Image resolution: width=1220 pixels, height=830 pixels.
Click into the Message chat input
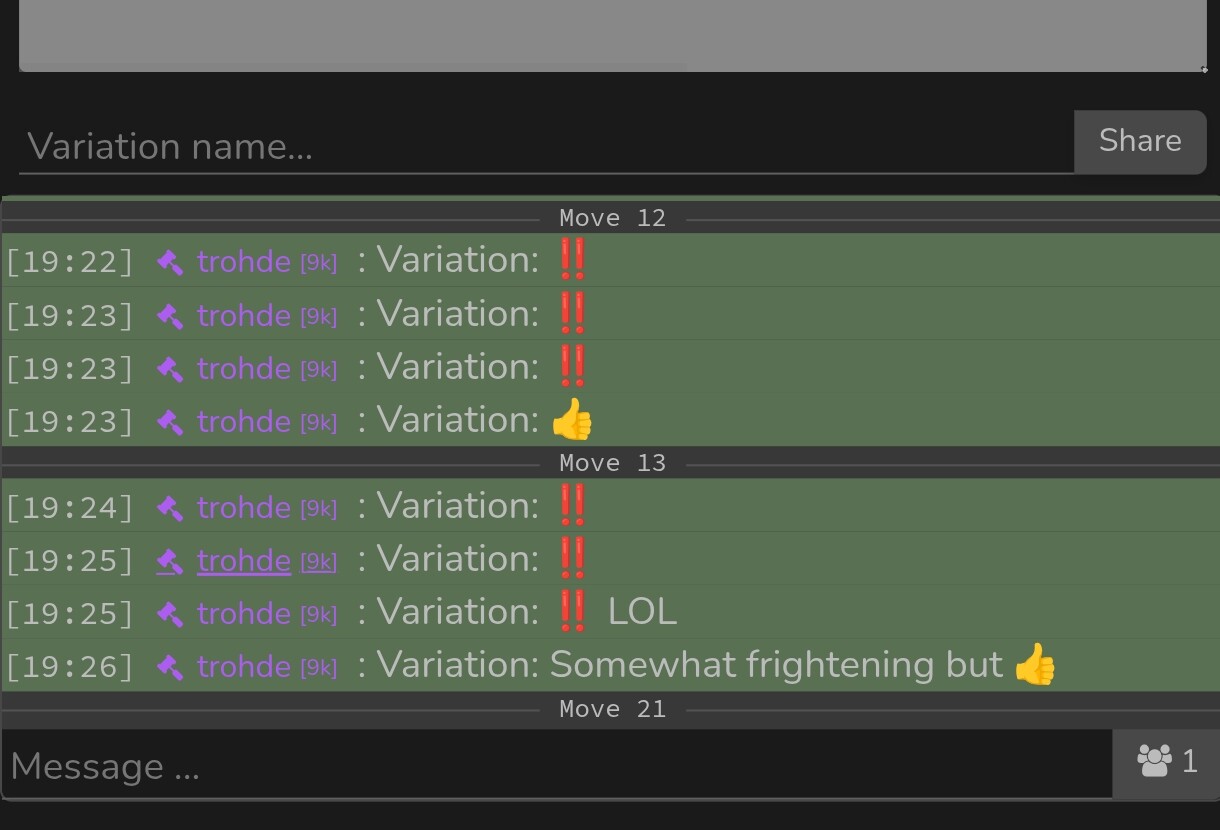tap(556, 766)
